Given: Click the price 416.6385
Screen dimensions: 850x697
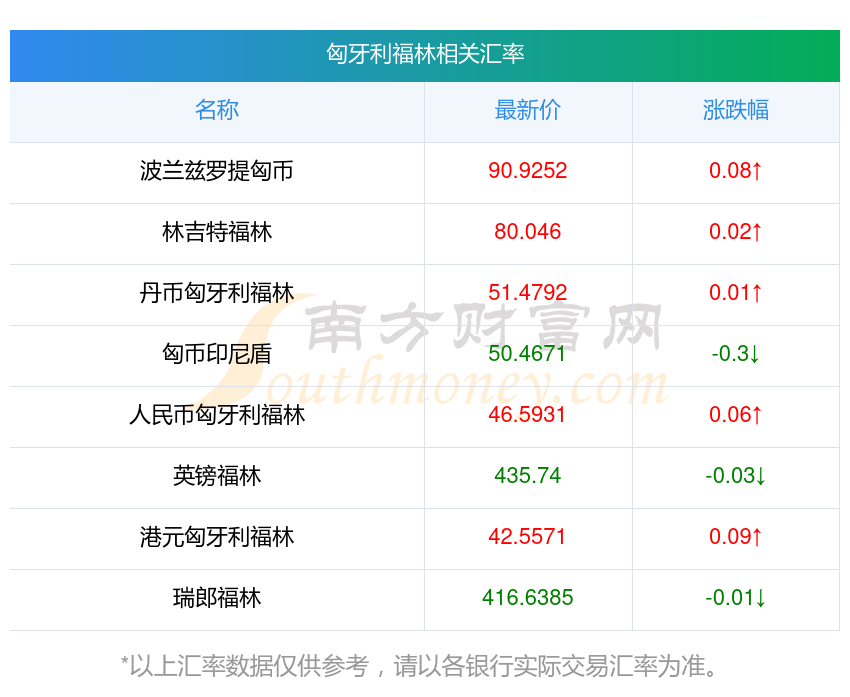Looking at the screenshot, I should (527, 598).
